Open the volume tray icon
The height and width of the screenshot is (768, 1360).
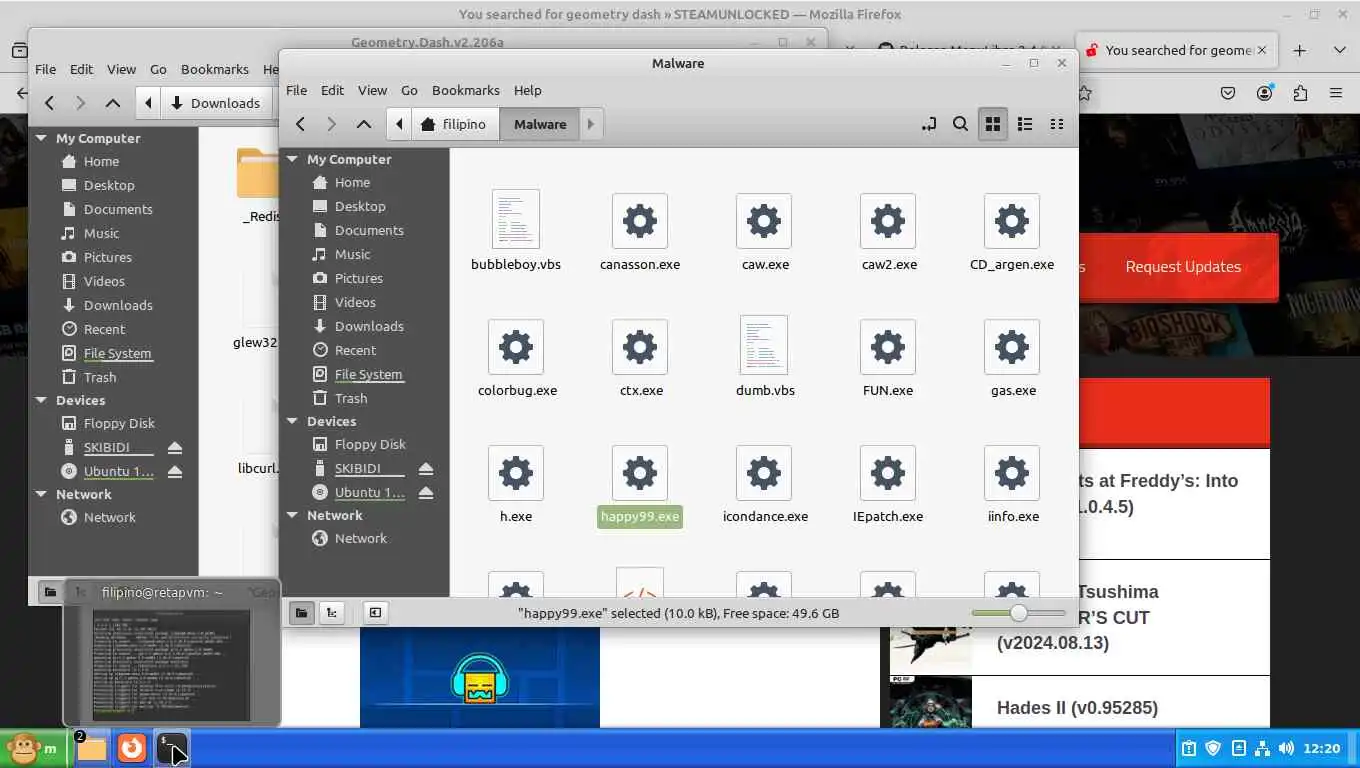[x=1286, y=748]
